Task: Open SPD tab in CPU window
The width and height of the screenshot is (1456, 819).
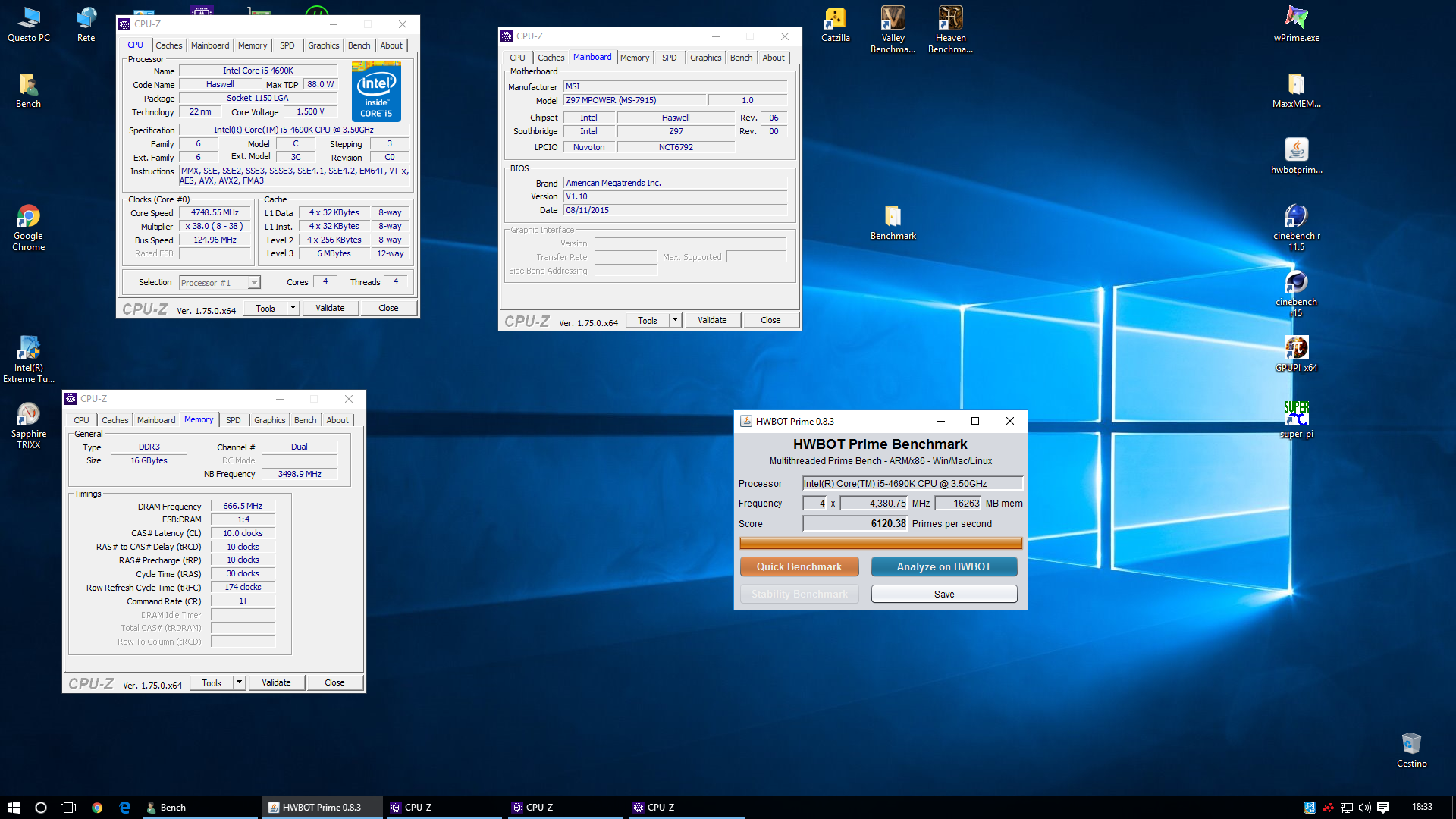Action: tap(287, 45)
